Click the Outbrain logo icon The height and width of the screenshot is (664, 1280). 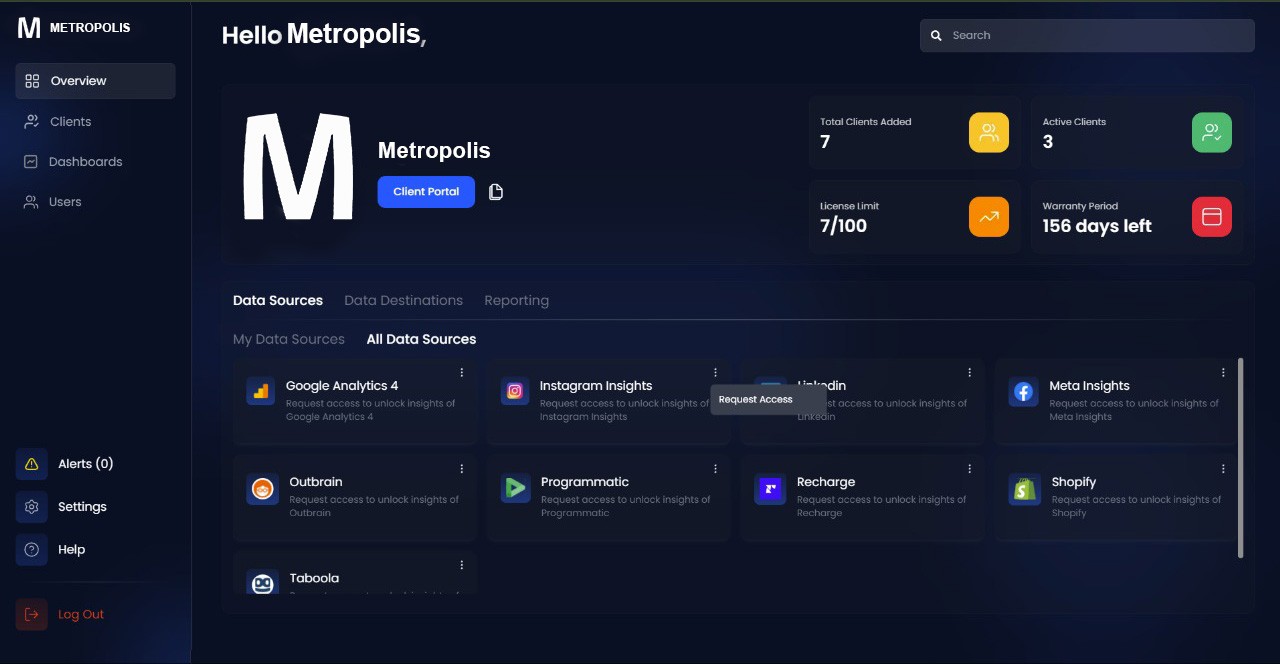(262, 489)
